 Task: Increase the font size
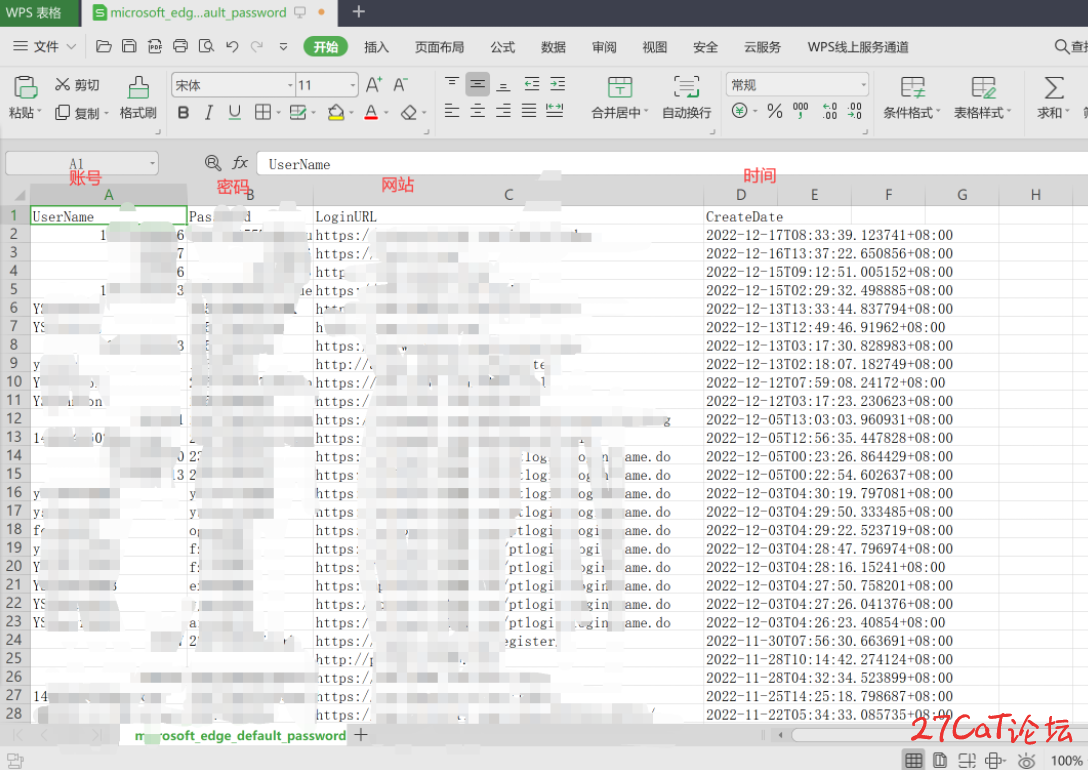[373, 85]
